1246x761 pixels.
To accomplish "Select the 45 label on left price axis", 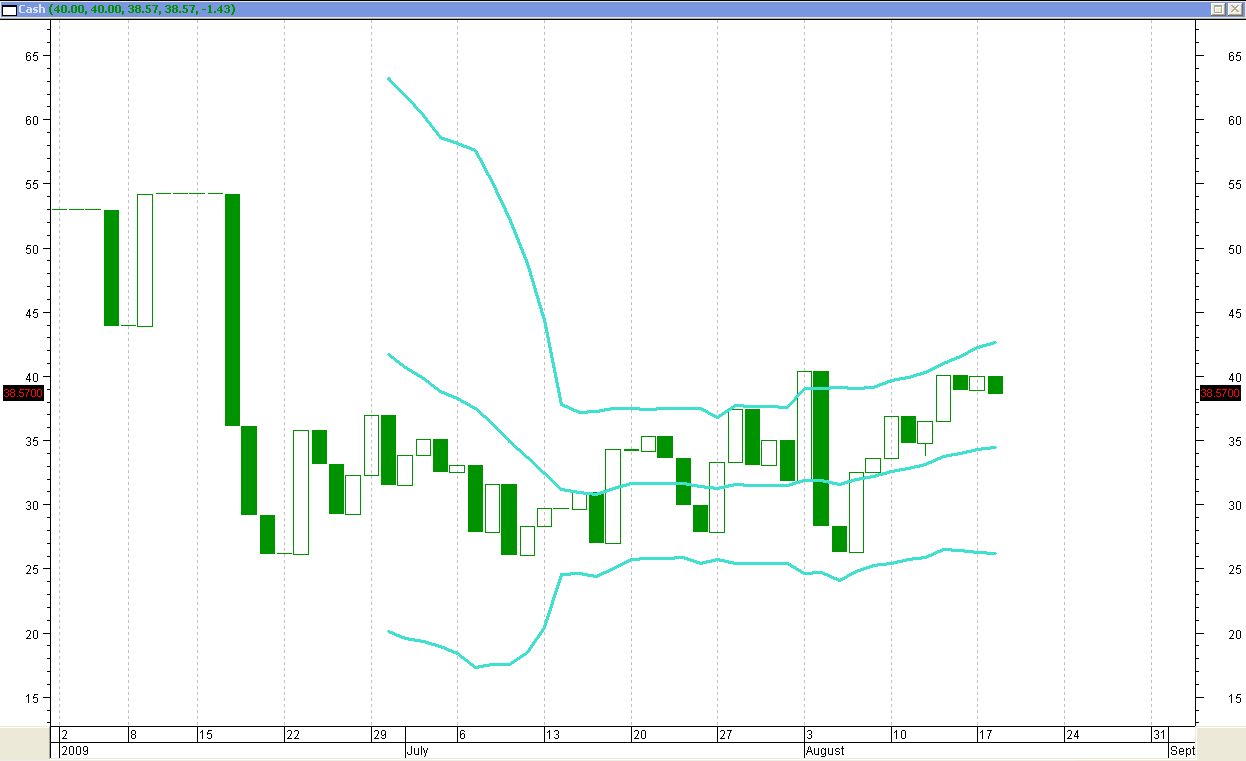I will (x=31, y=313).
